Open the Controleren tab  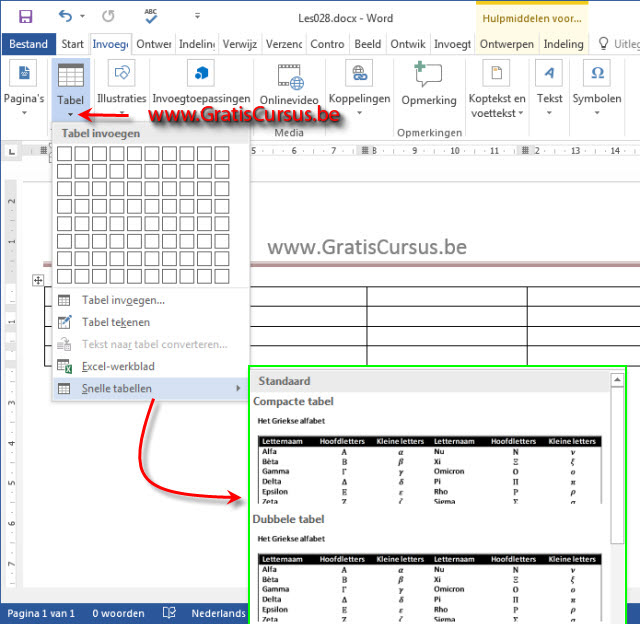pyautogui.click(x=327, y=44)
